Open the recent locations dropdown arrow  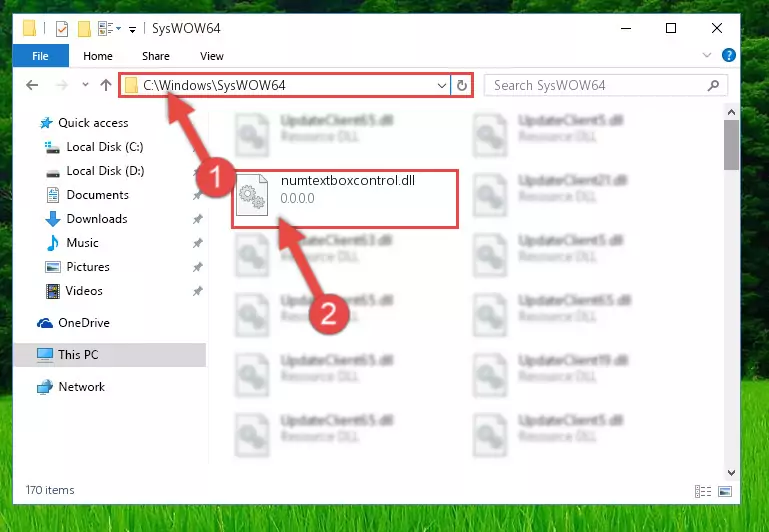point(85,85)
